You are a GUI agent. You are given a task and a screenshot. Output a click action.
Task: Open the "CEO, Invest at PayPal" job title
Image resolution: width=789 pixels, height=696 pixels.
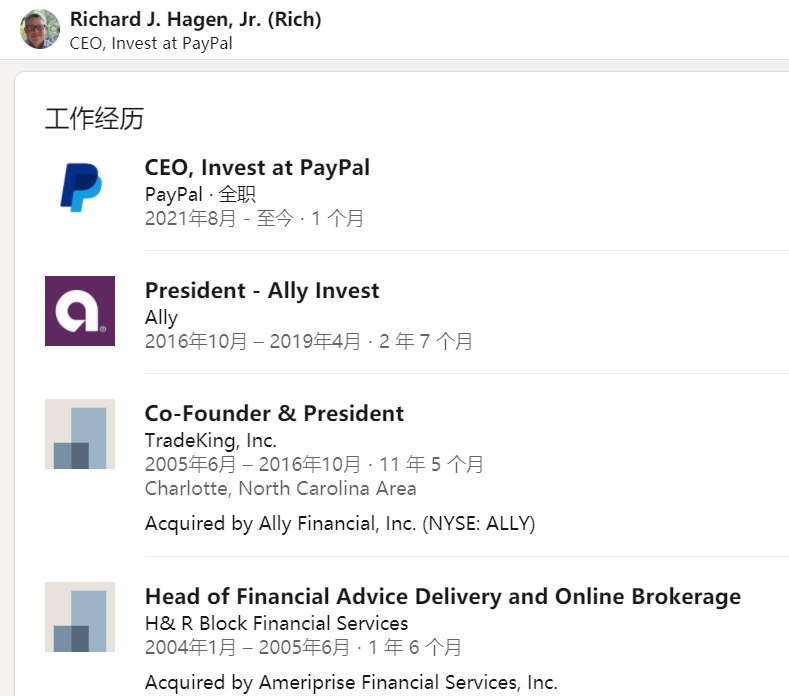click(257, 167)
